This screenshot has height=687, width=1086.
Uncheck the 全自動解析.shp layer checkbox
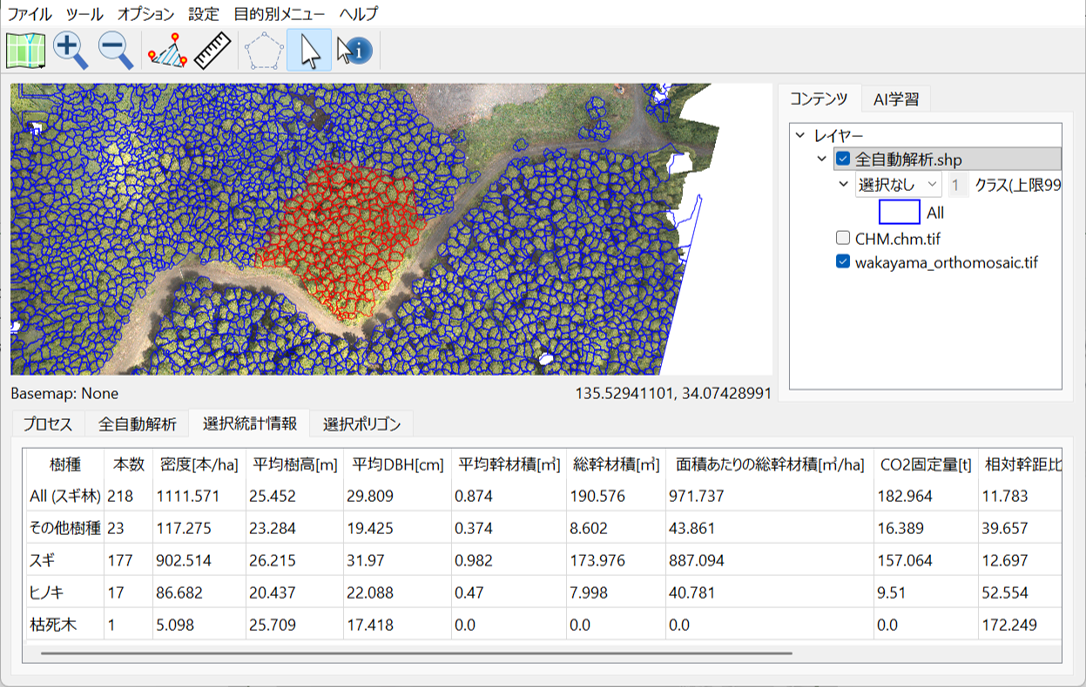(x=843, y=159)
